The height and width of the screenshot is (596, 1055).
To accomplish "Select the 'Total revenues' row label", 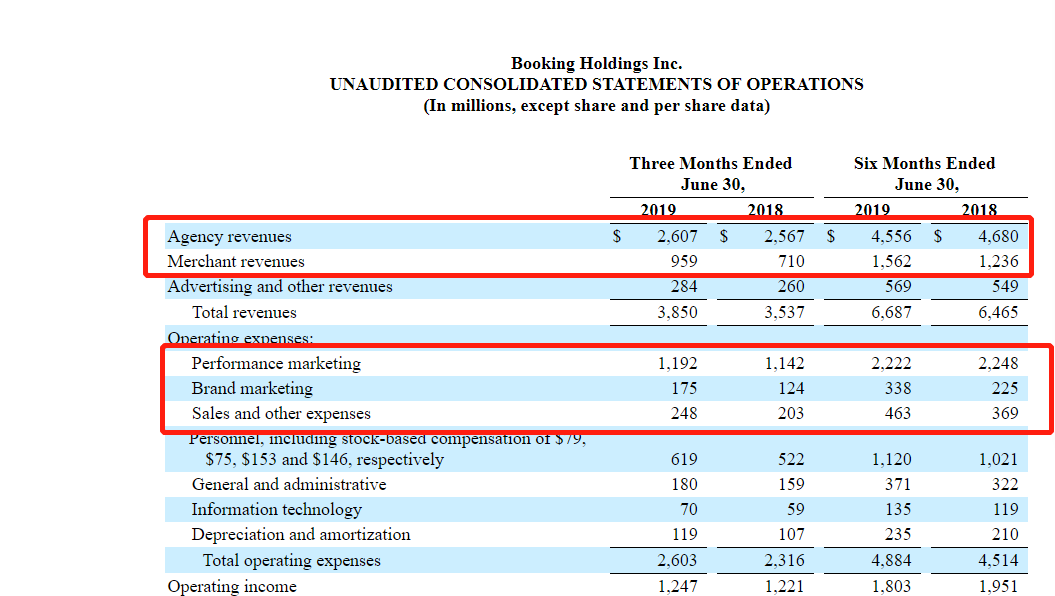I will 244,313.
